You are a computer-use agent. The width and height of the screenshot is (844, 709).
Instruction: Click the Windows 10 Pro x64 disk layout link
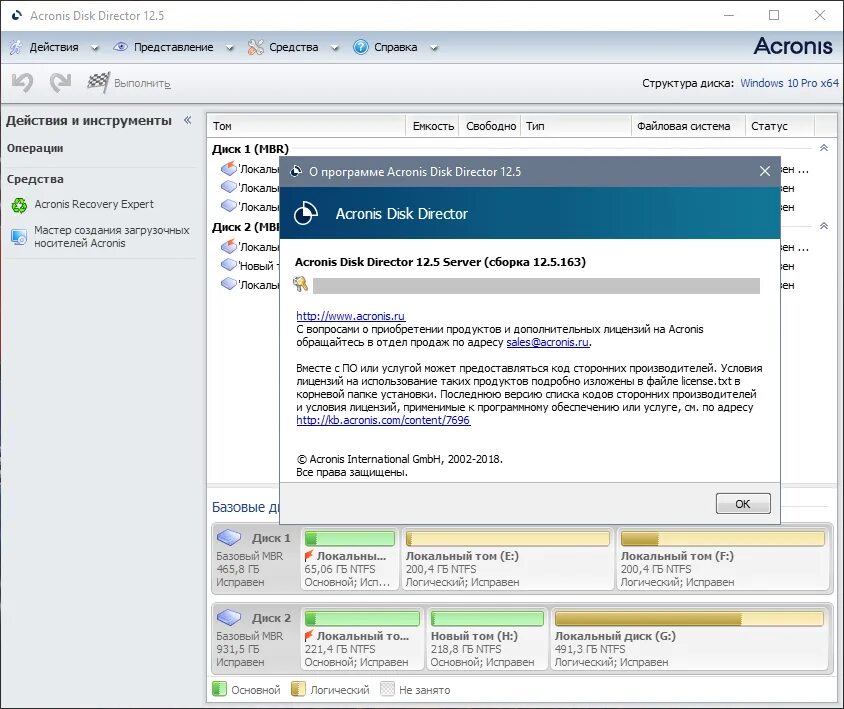[789, 83]
